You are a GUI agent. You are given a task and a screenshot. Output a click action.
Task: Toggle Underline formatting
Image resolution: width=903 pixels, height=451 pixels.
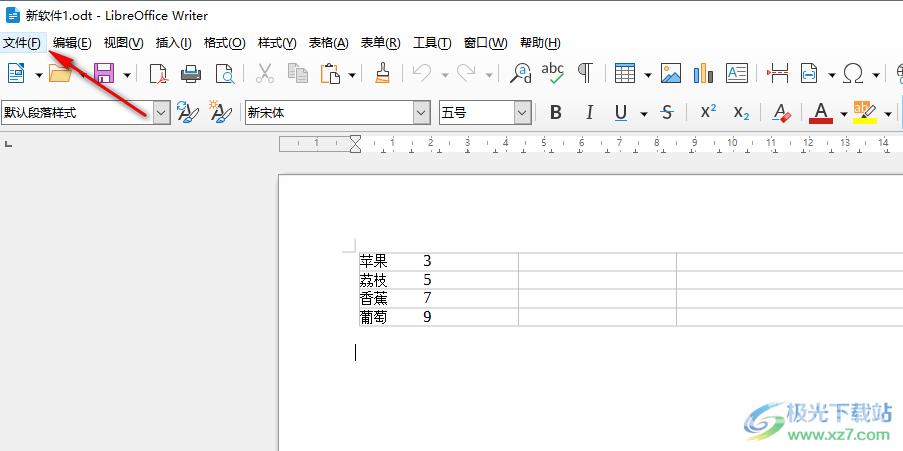click(x=621, y=113)
